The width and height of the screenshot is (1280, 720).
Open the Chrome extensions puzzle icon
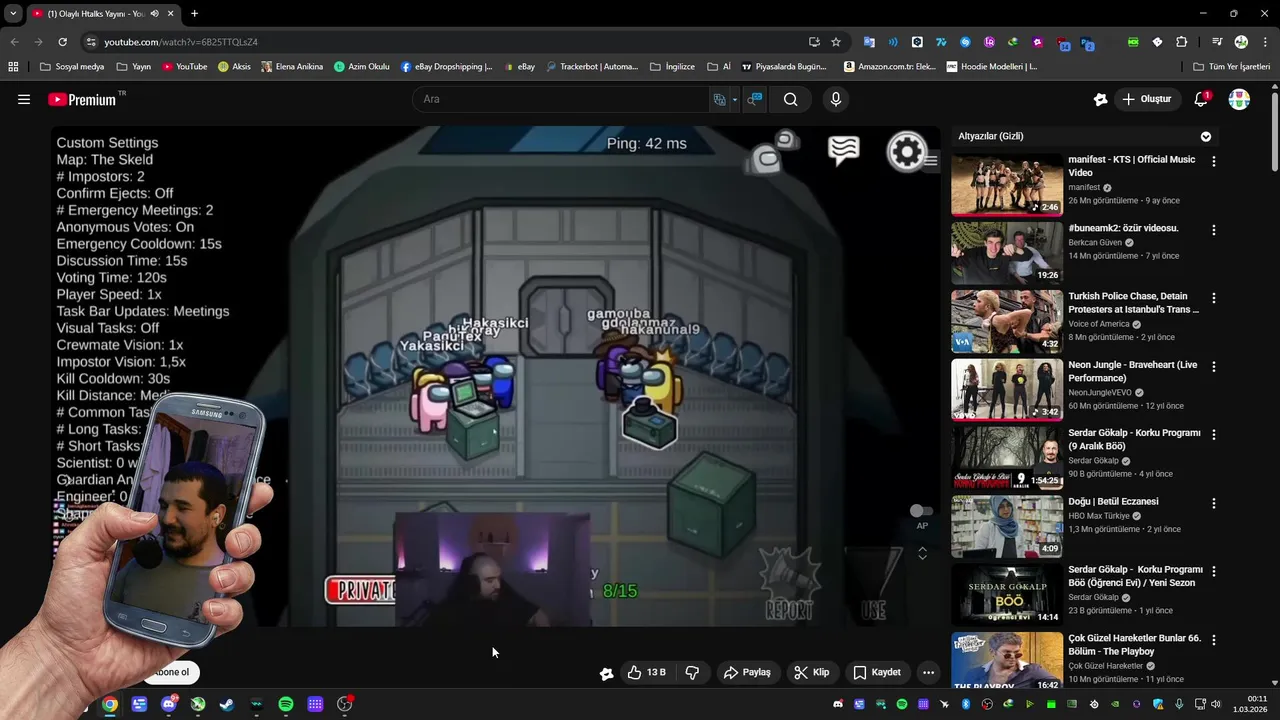coord(1182,42)
